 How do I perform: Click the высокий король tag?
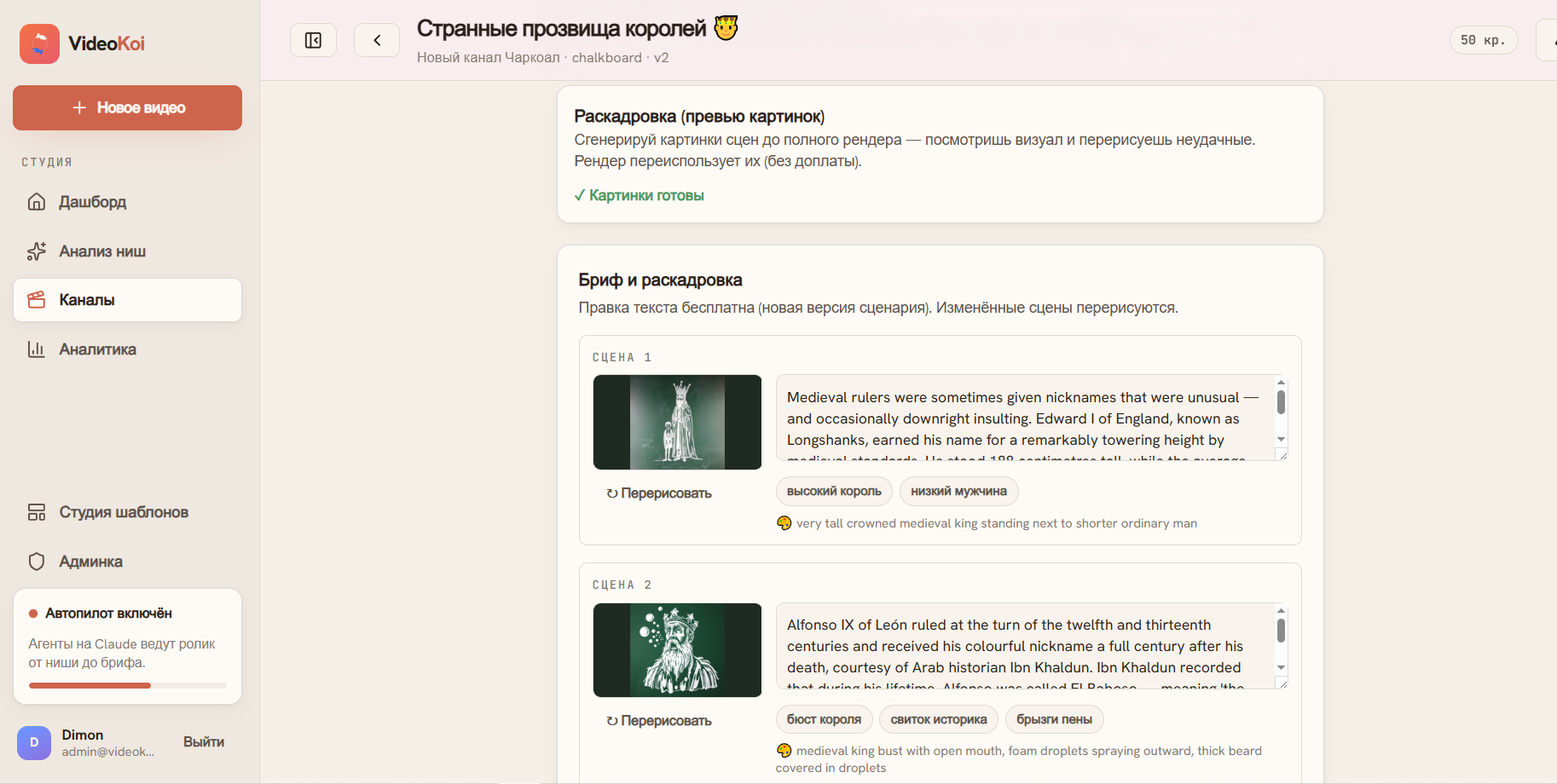[834, 492]
